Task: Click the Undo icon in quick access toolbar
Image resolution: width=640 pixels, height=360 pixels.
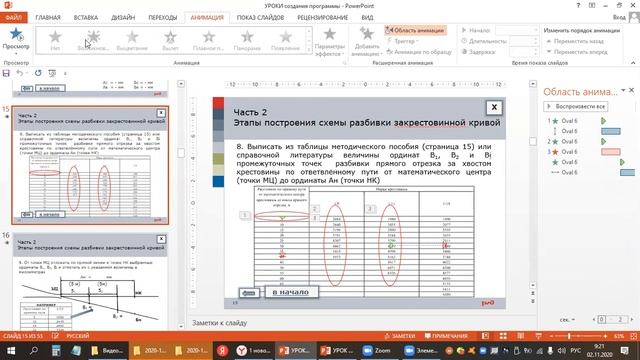Action: [x=19, y=73]
